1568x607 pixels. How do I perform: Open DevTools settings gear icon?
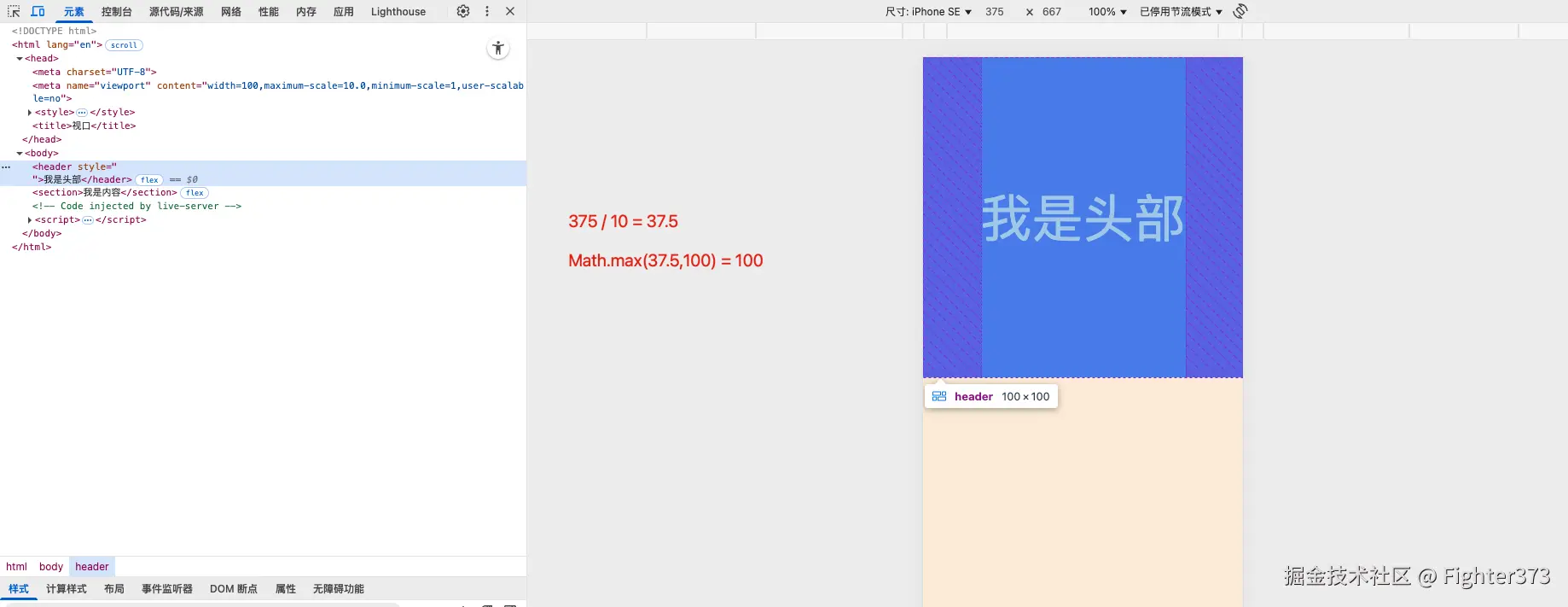pos(463,11)
